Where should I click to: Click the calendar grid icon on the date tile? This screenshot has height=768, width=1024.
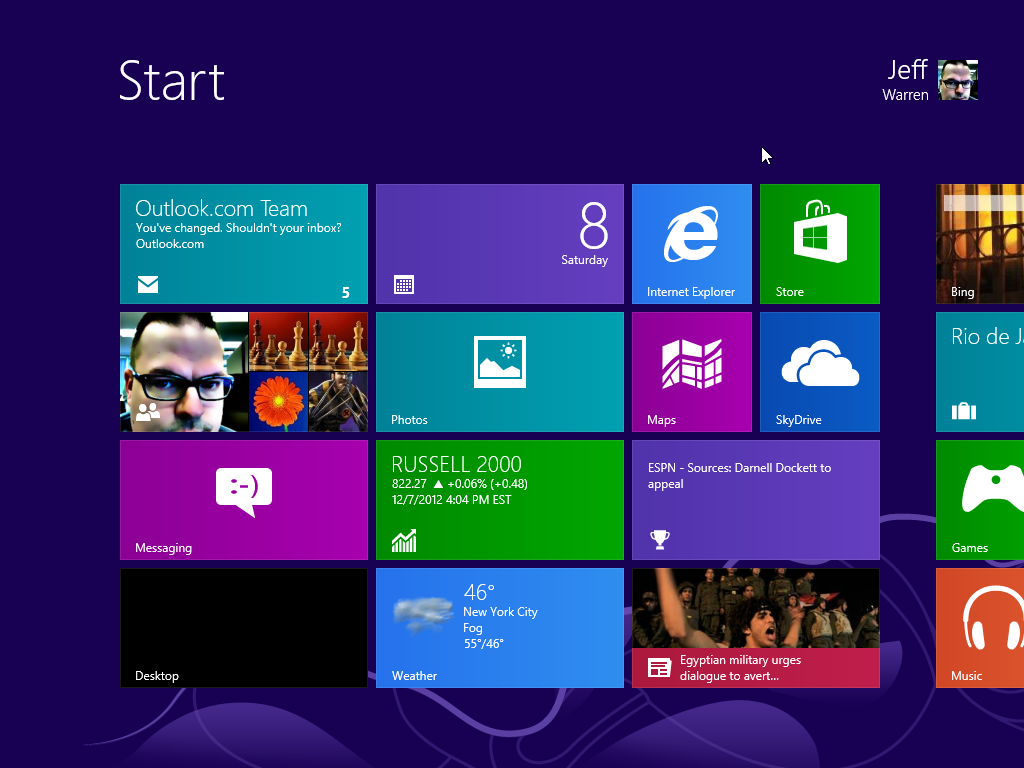[404, 285]
